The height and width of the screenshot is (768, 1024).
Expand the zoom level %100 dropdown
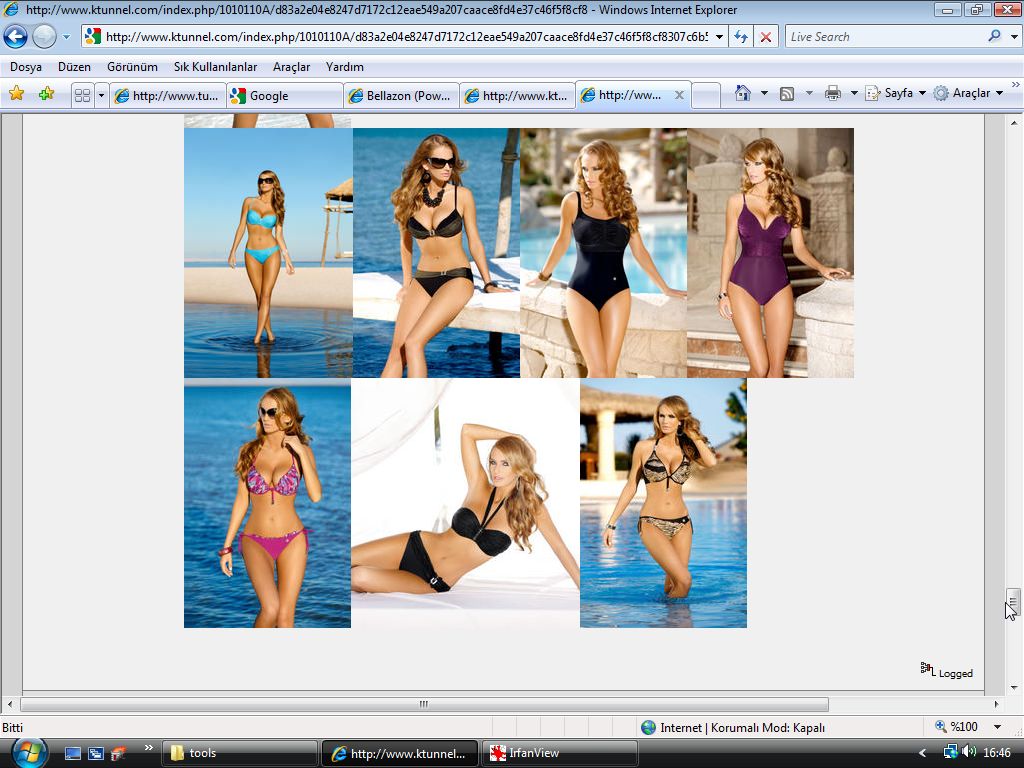point(997,727)
